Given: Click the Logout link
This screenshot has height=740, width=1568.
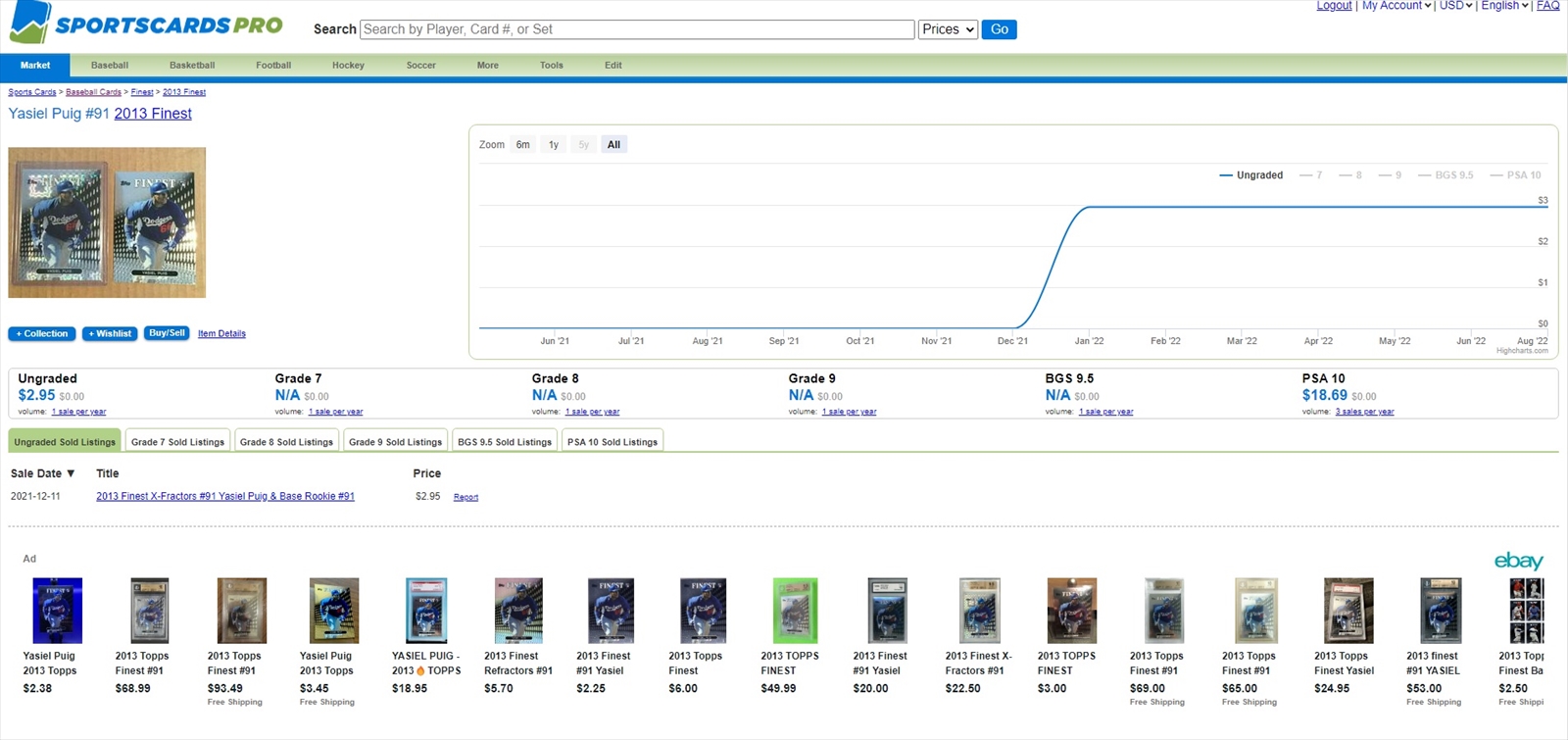Looking at the screenshot, I should point(1334,6).
